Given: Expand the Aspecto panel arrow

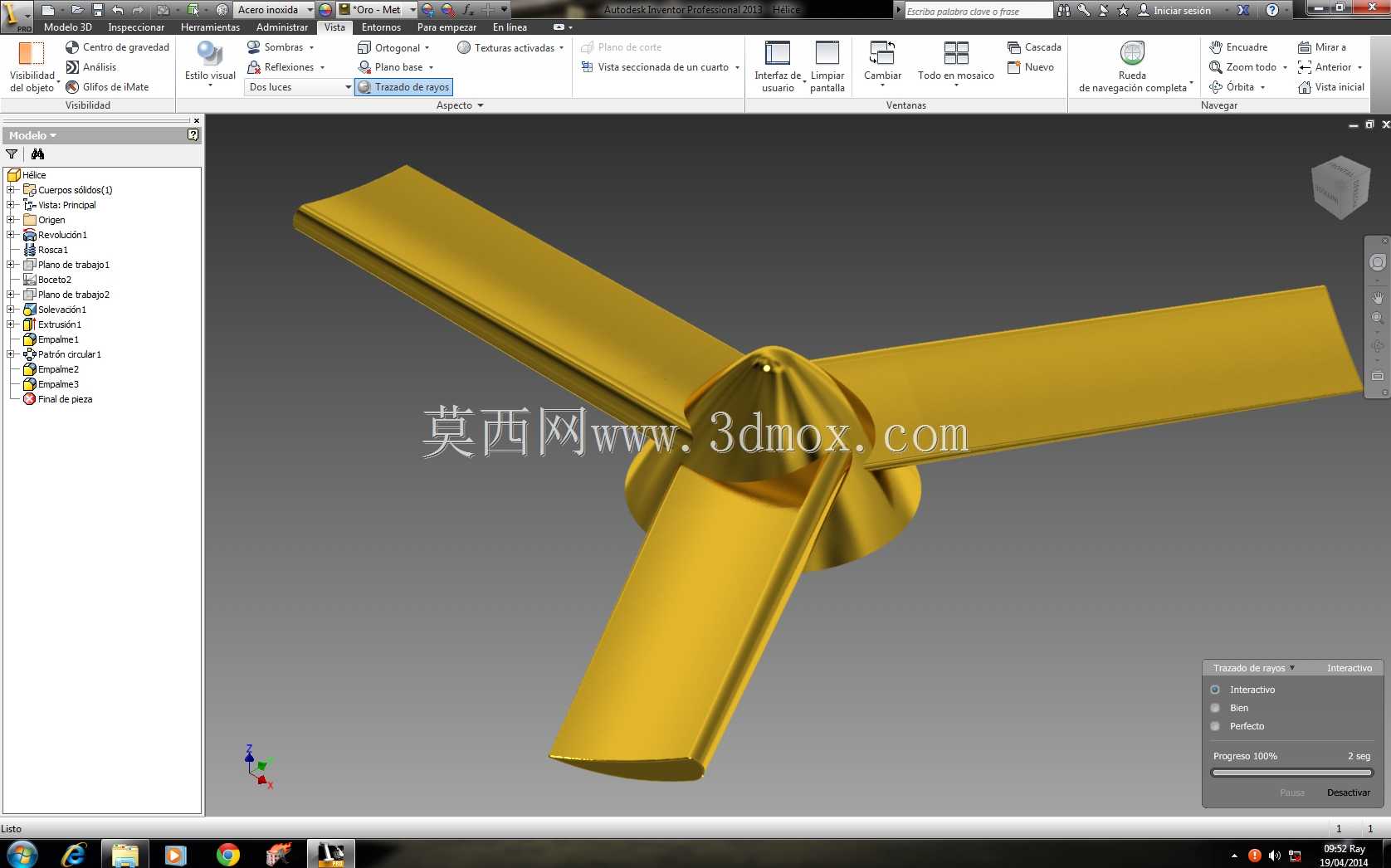Looking at the screenshot, I should point(481,105).
